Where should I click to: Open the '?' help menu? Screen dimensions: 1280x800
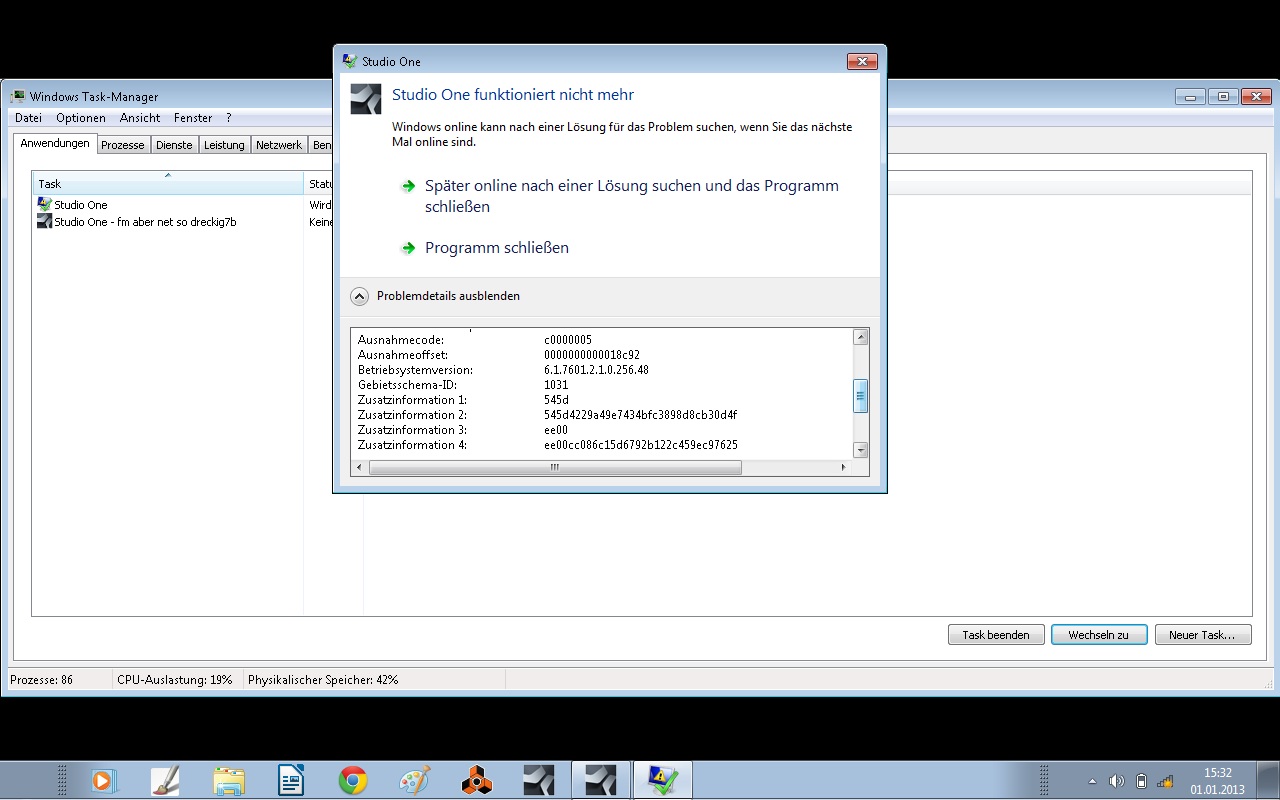pyautogui.click(x=228, y=118)
